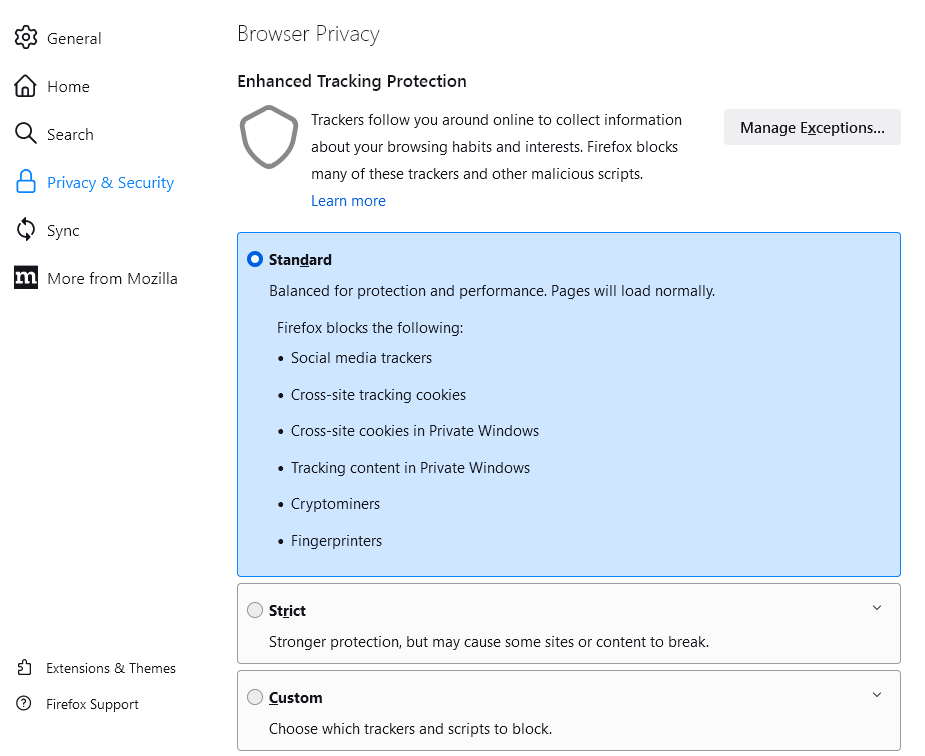Go to the Sync settings tab
This screenshot has width=925, height=756.
[x=63, y=231]
